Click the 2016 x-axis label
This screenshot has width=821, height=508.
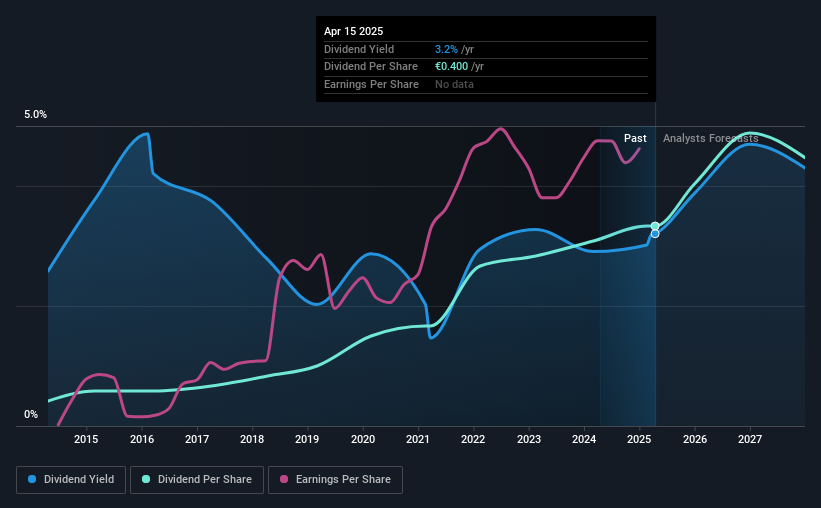pyautogui.click(x=142, y=439)
